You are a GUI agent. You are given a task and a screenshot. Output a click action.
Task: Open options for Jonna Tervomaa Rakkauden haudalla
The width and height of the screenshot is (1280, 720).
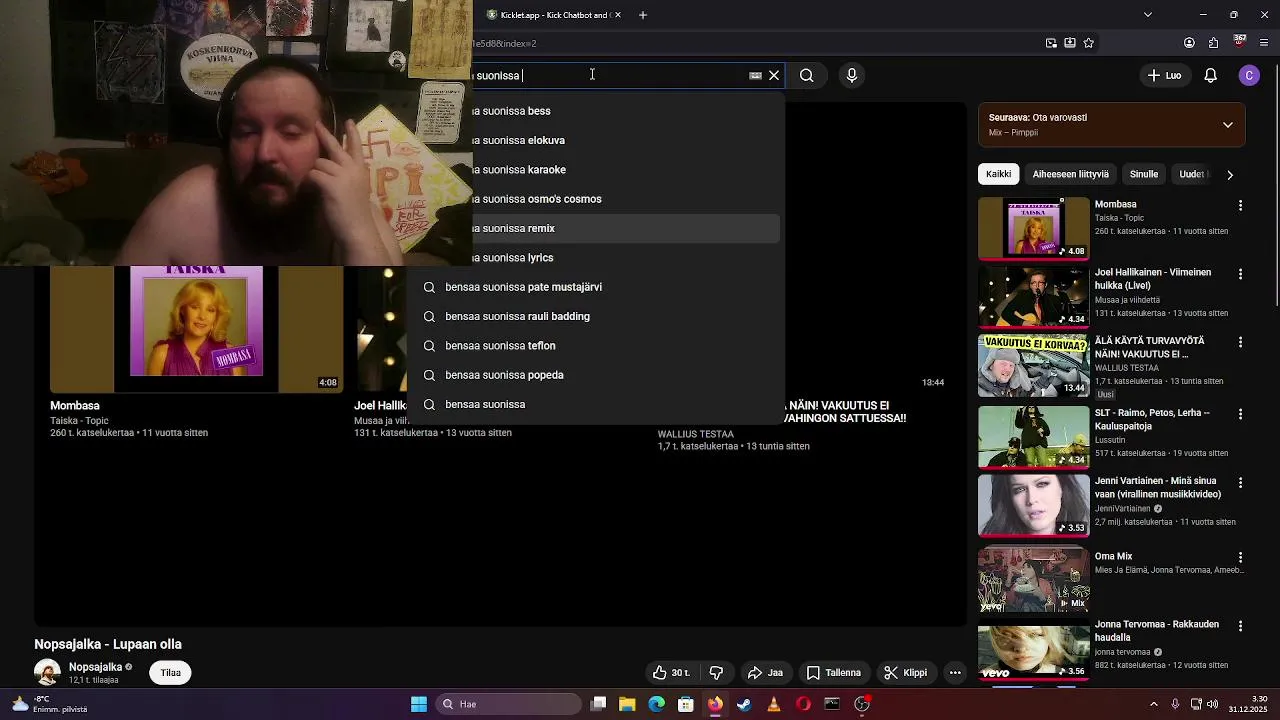(1240, 626)
